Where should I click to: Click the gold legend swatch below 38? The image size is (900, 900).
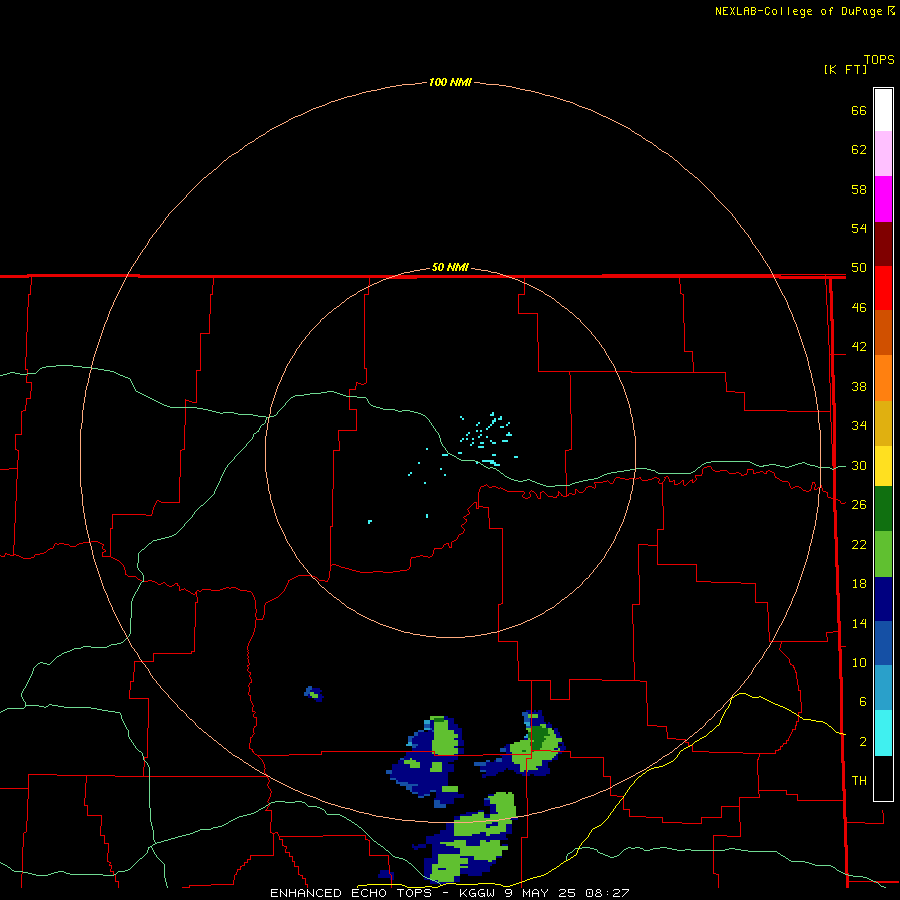point(883,423)
